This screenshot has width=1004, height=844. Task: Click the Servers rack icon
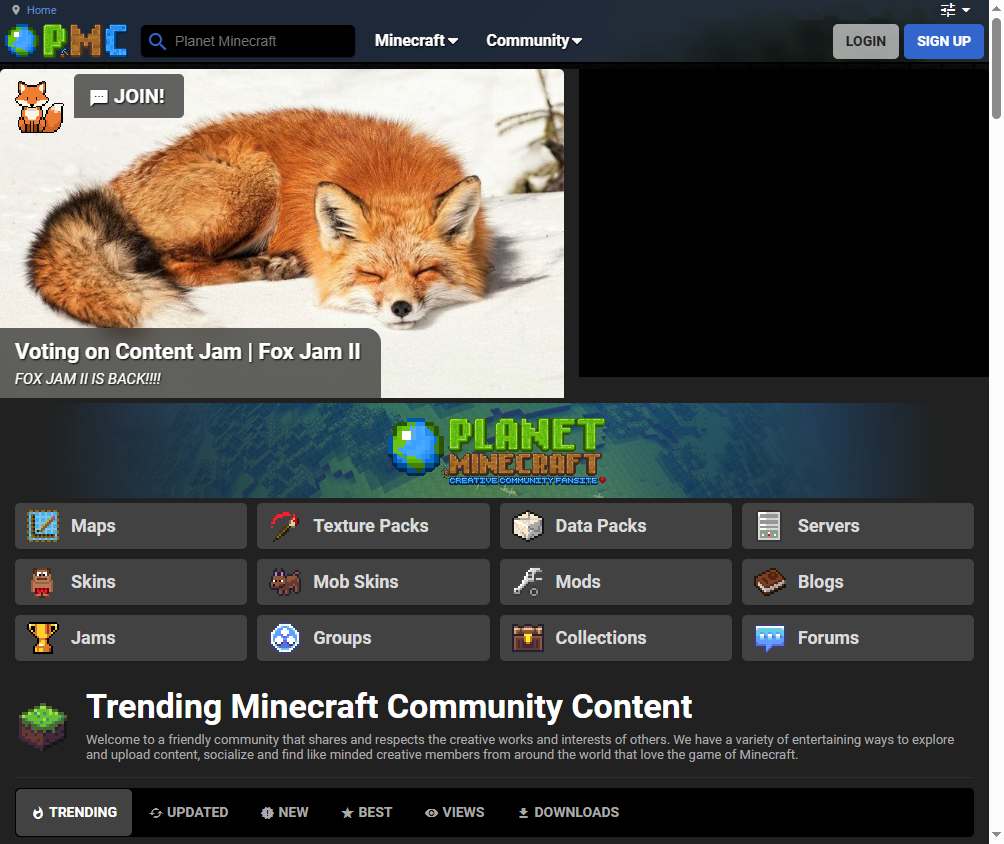pyautogui.click(x=769, y=526)
